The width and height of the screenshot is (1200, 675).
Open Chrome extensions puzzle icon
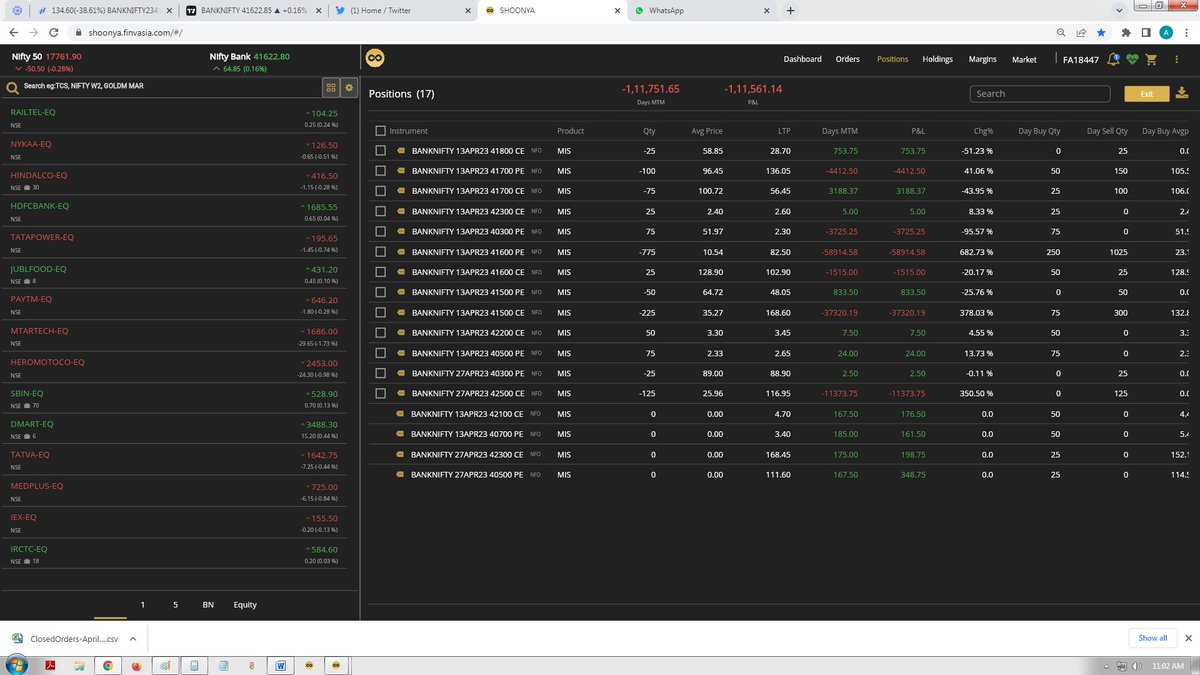[1127, 32]
